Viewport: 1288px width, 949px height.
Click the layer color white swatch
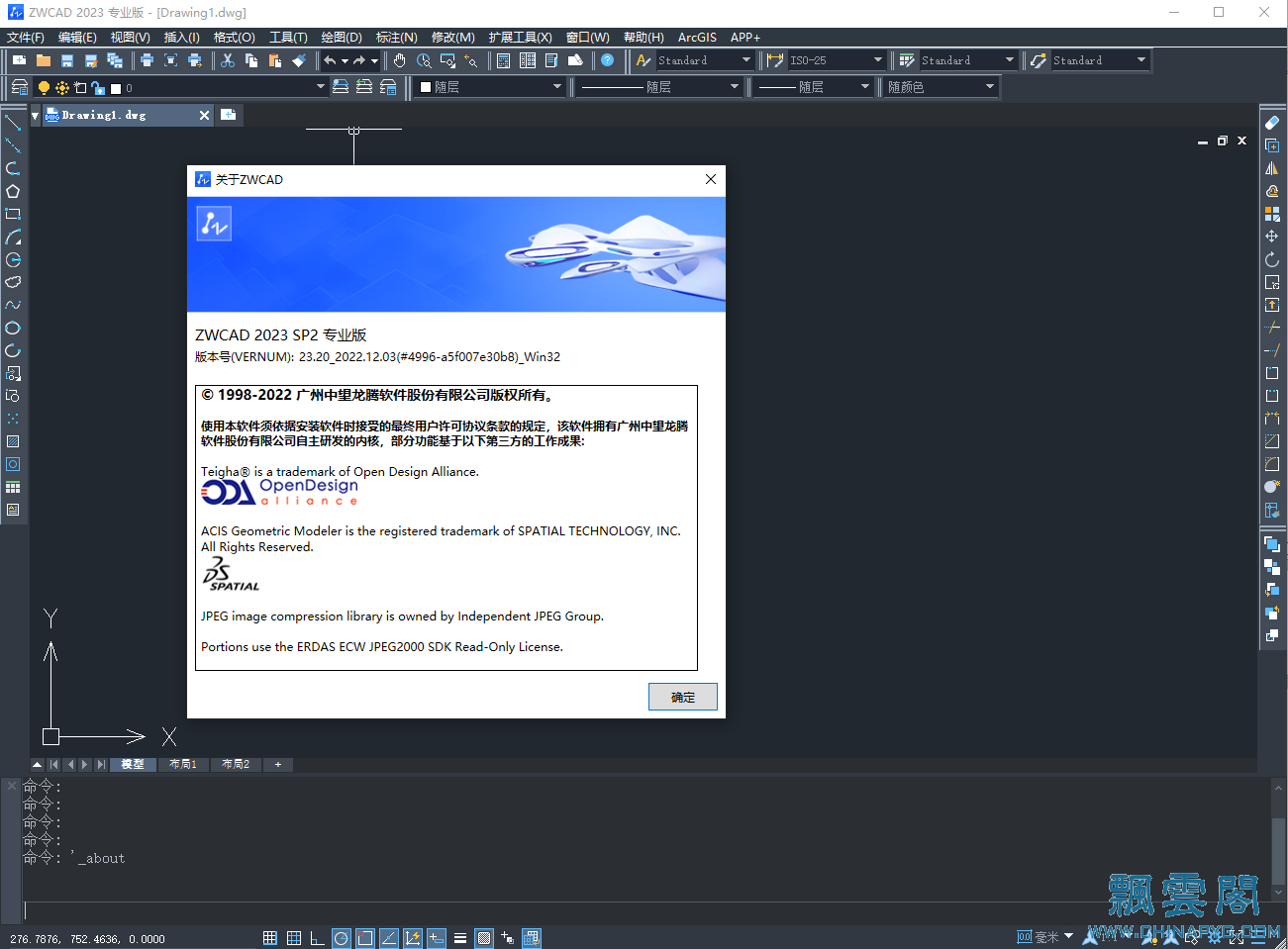pos(116,88)
